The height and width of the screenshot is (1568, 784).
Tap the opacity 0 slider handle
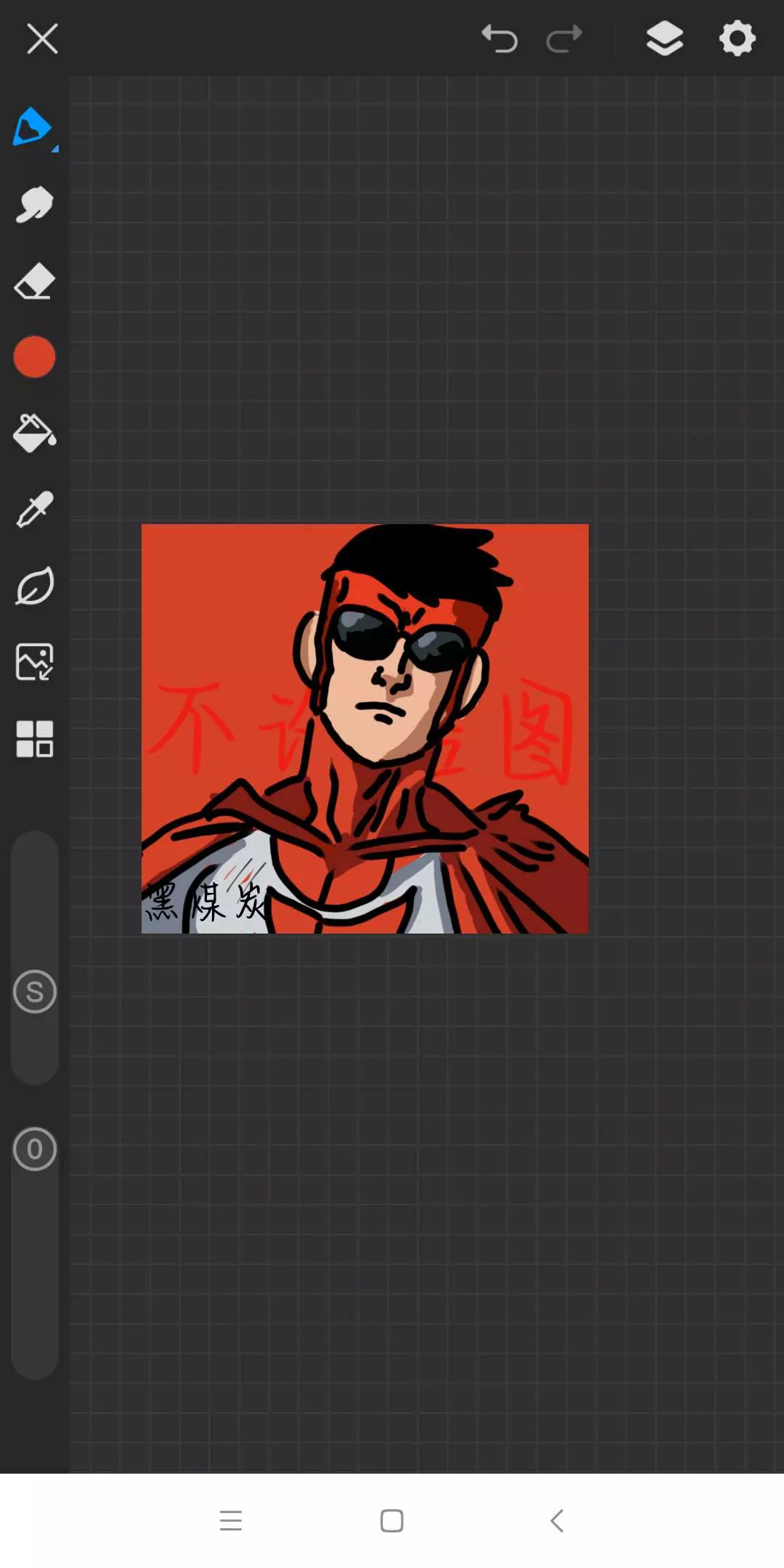[x=35, y=1149]
